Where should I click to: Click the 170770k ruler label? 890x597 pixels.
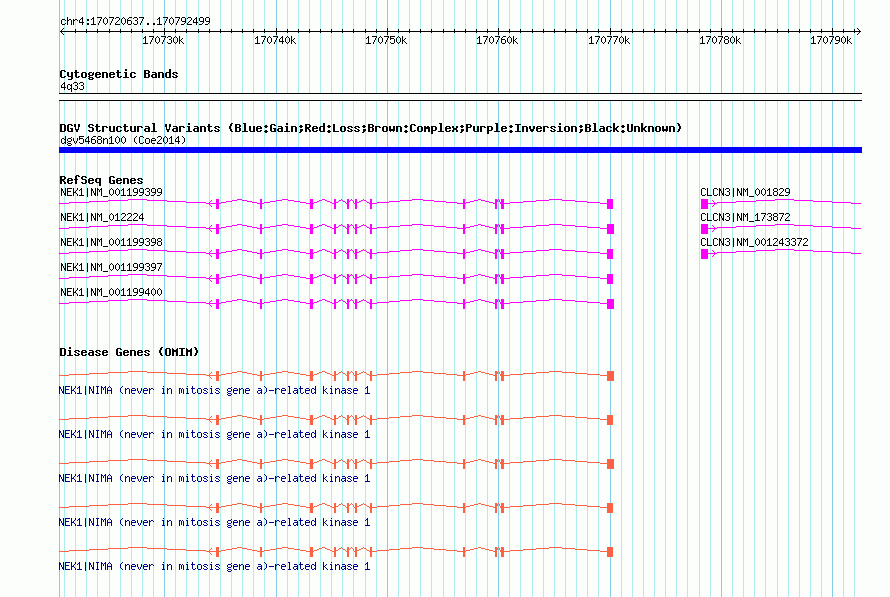(x=609, y=41)
